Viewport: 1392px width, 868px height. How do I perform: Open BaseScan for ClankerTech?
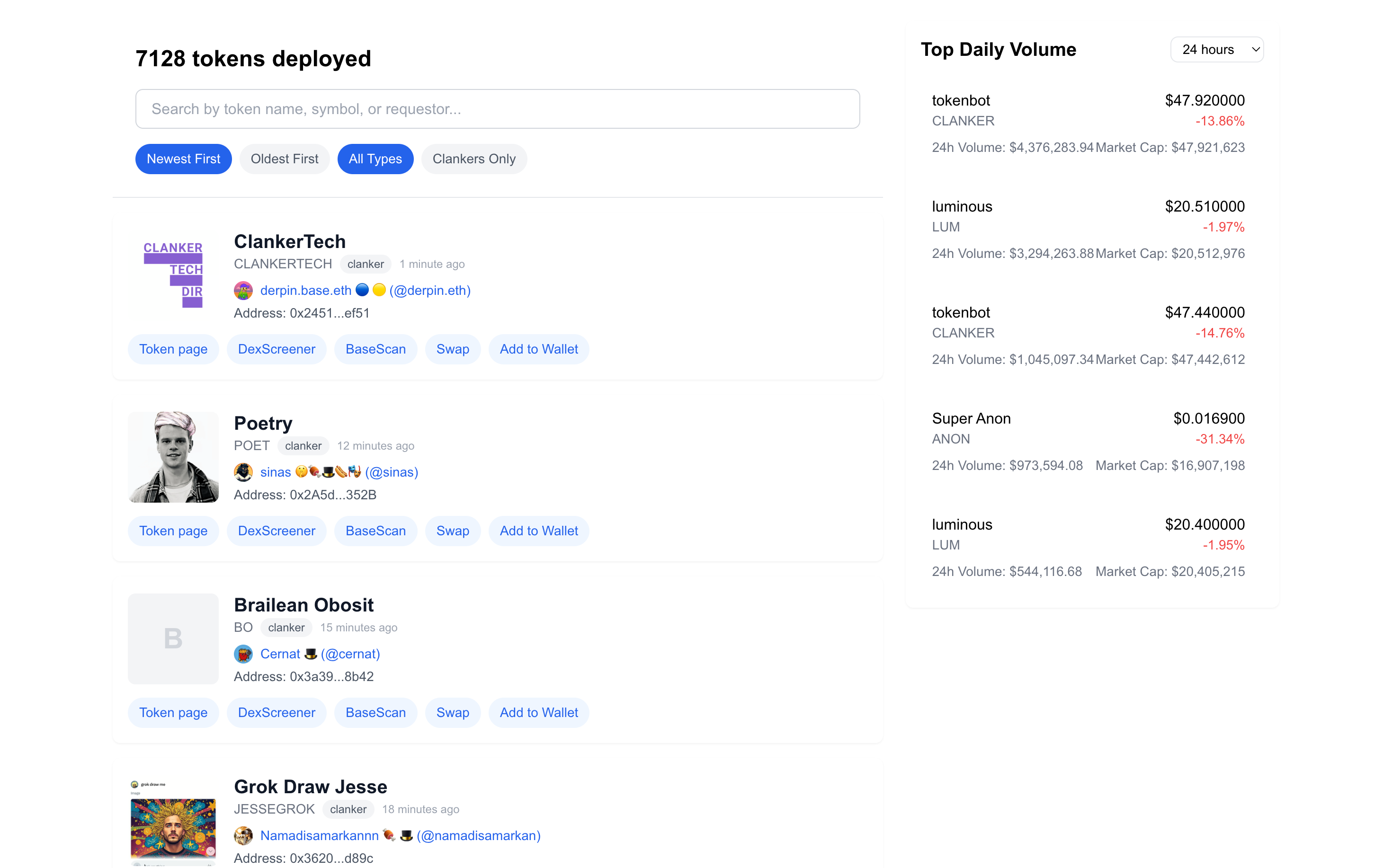375,349
